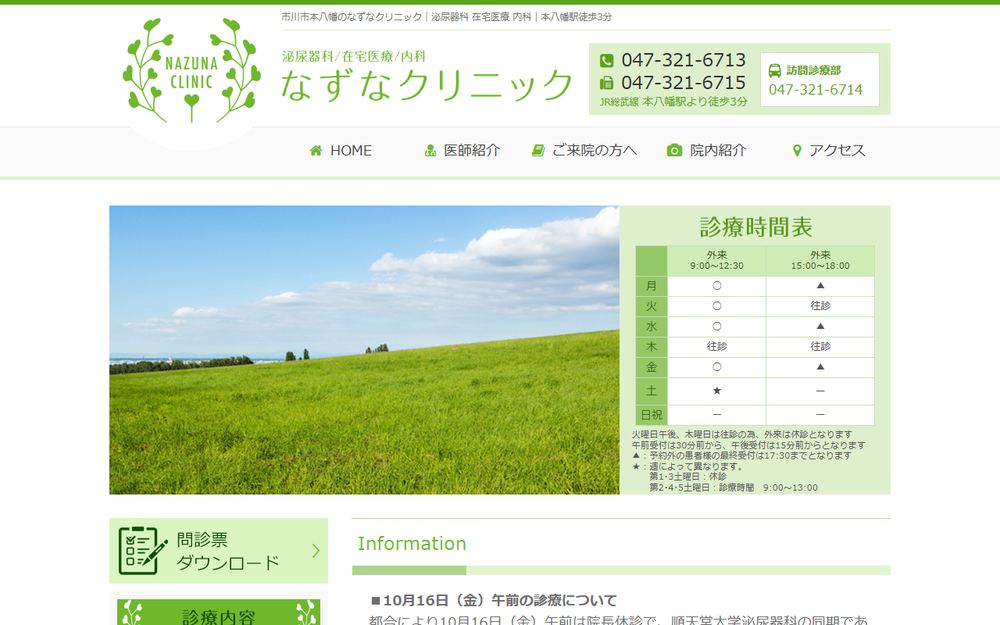
Task: Click the 土 row label in timetable
Action: 651,391
